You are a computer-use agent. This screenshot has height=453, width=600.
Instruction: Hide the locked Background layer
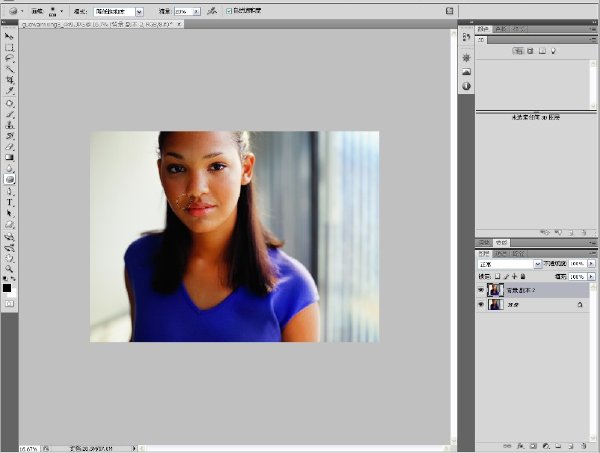pyautogui.click(x=481, y=305)
